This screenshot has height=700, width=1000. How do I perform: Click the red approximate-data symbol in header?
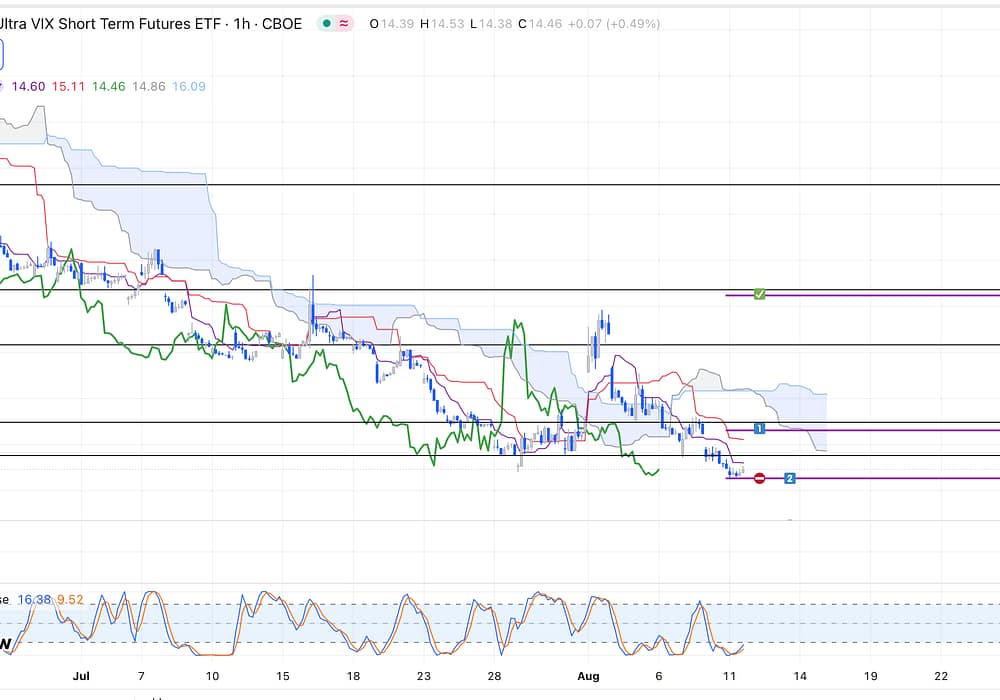(x=344, y=24)
